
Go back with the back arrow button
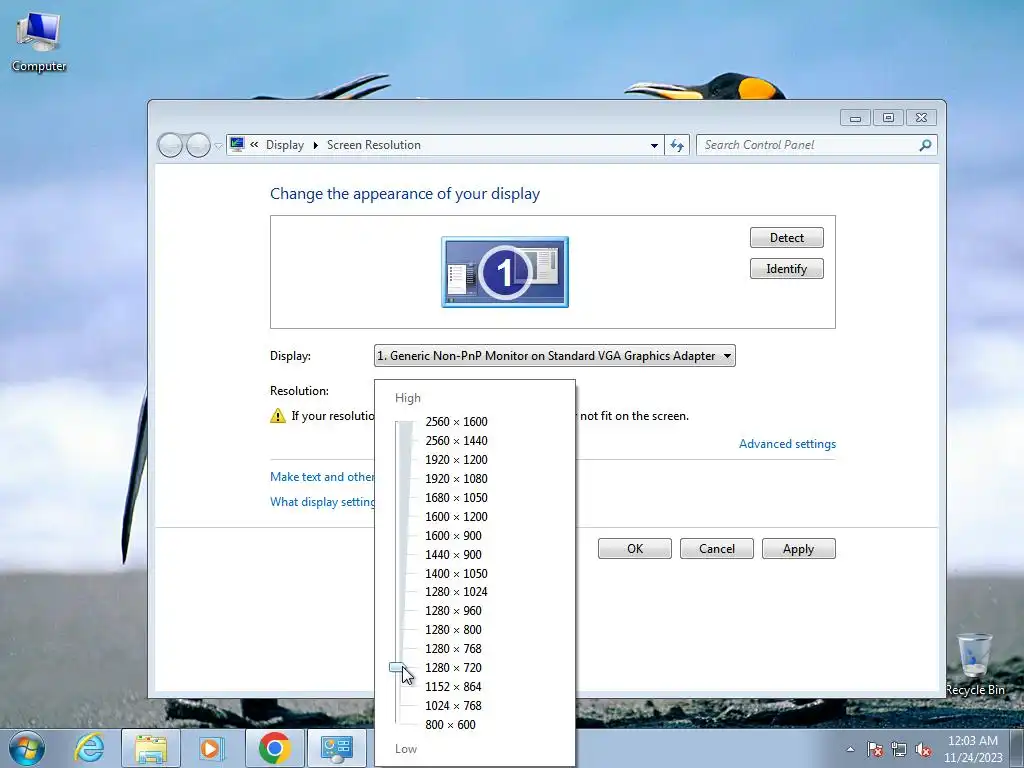coord(170,145)
